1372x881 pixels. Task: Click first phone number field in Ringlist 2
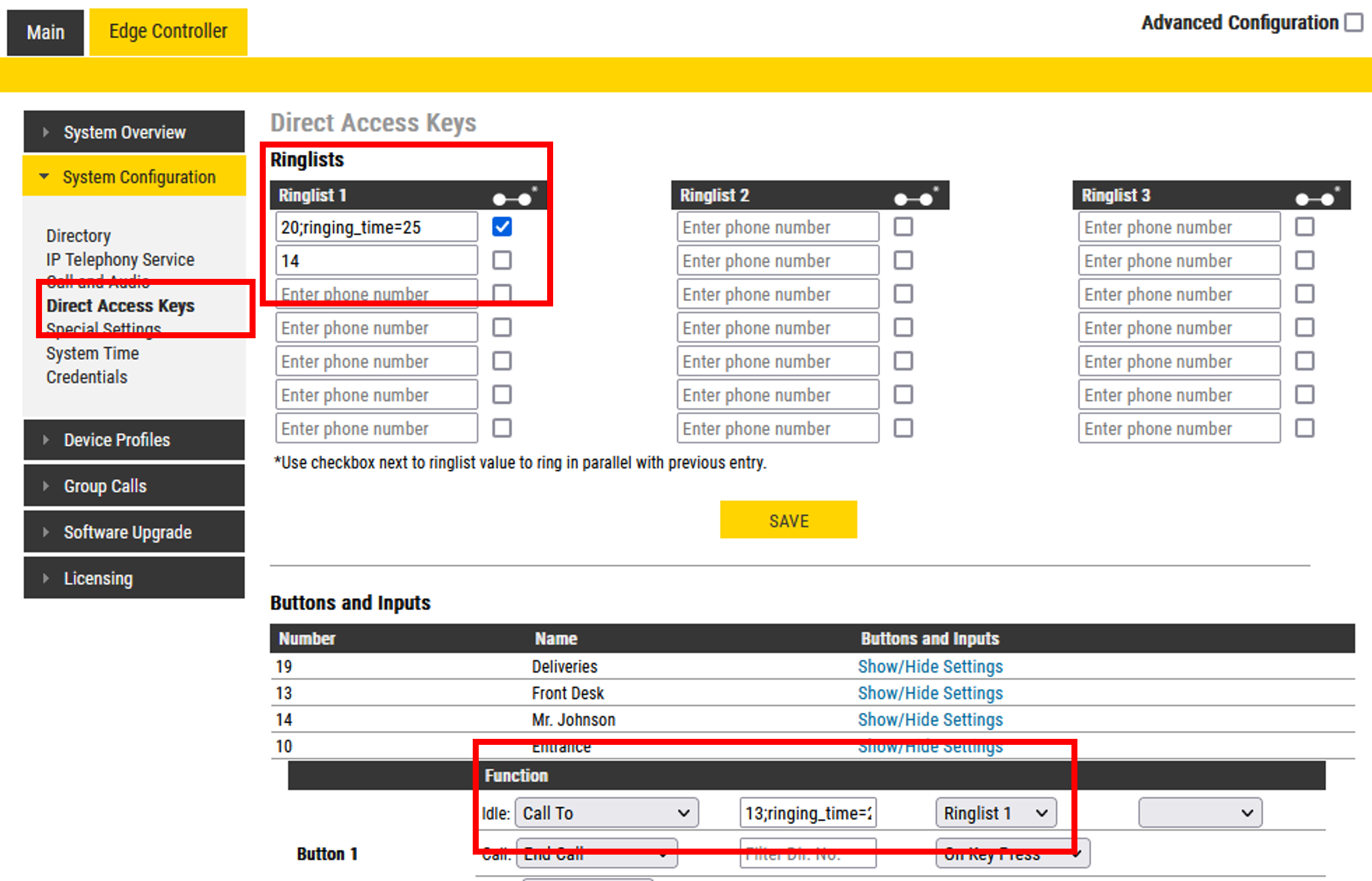coord(777,227)
